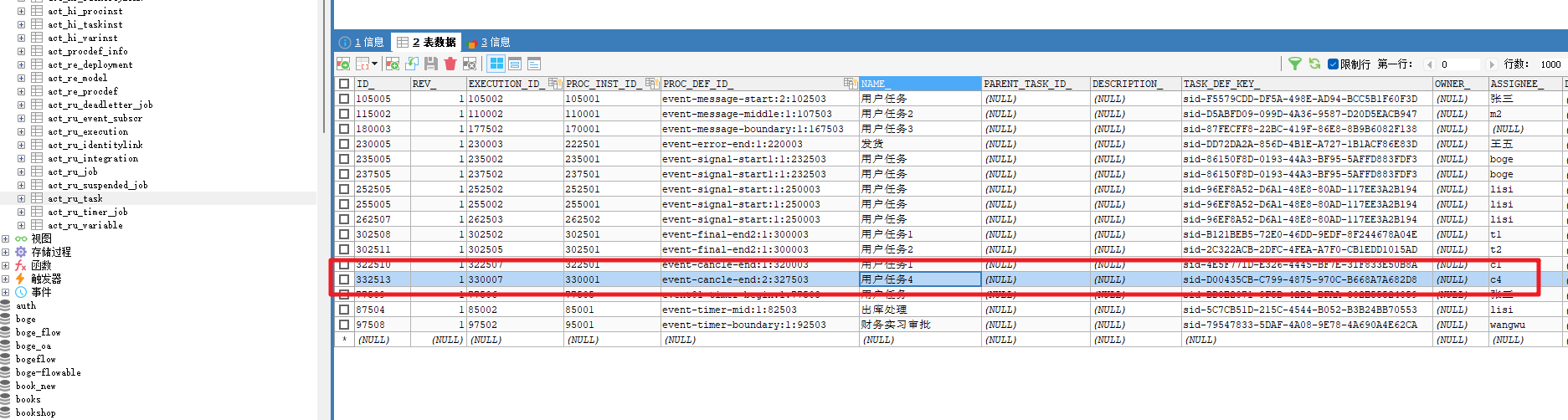Click previous page arrow beside 第一行 field
The image size is (1568, 420).
point(1428,64)
